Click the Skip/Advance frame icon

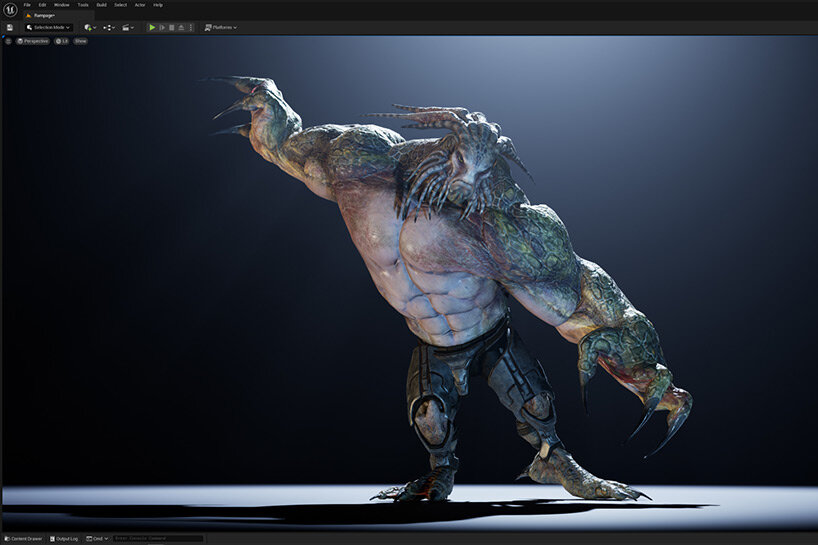[x=162, y=27]
